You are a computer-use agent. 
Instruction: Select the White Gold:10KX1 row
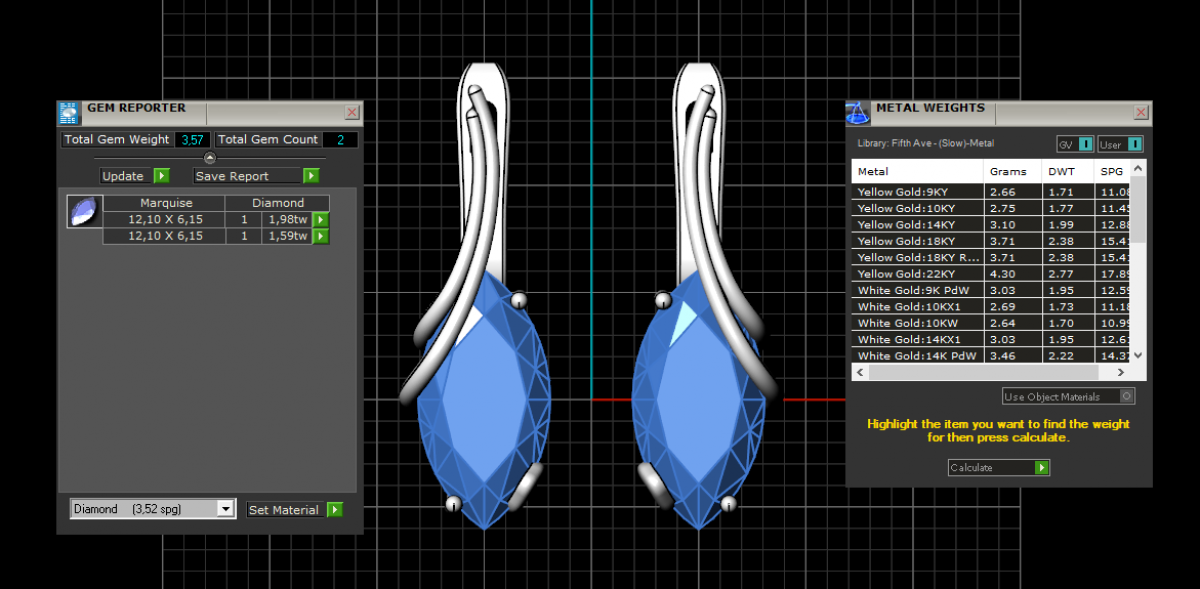[992, 306]
